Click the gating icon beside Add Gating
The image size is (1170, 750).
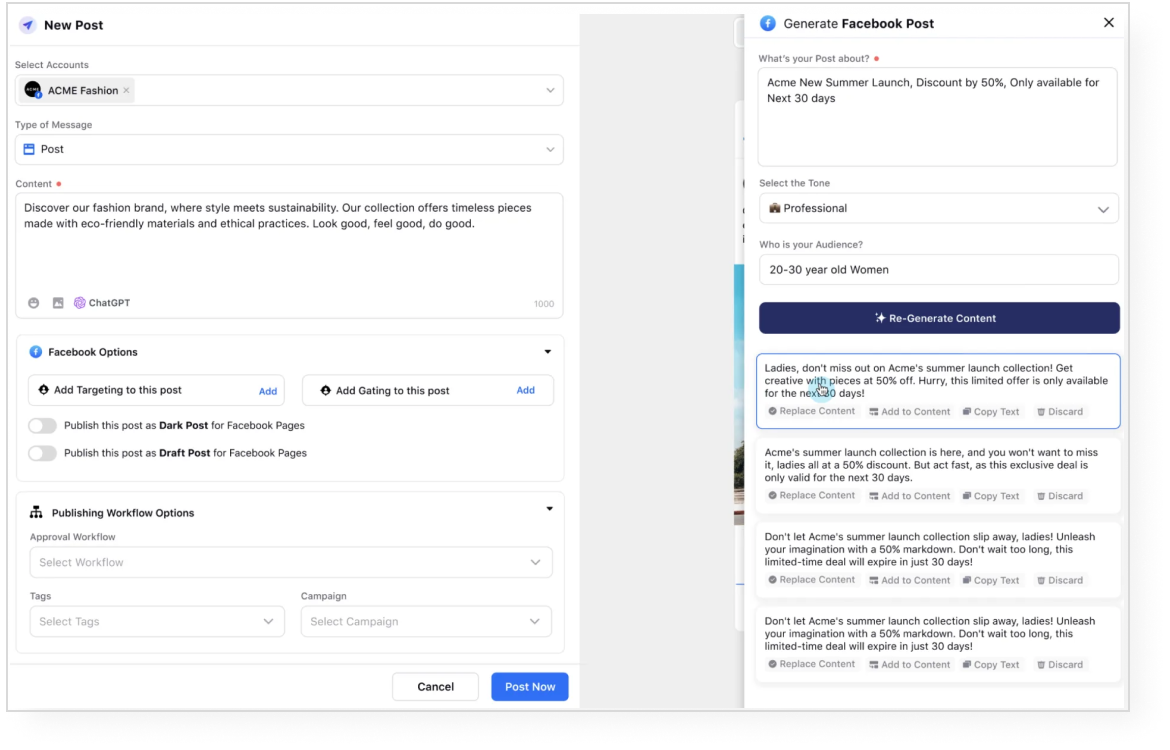point(325,390)
